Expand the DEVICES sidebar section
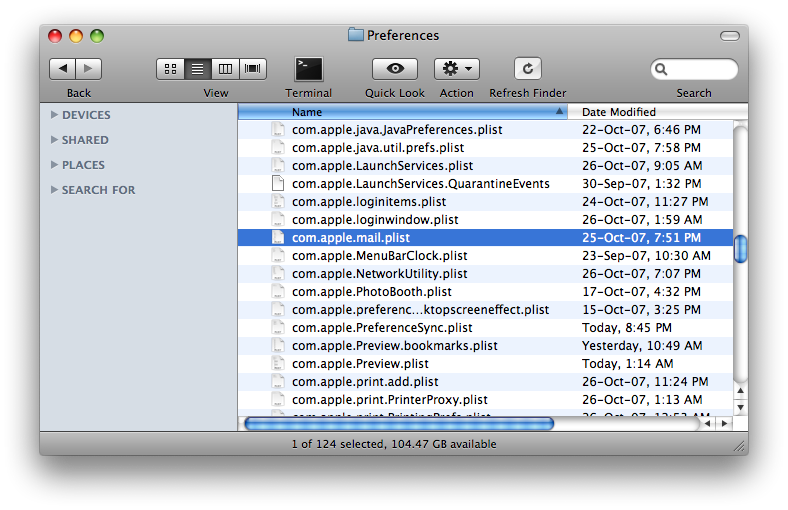This screenshot has width=788, height=510. pos(54,115)
